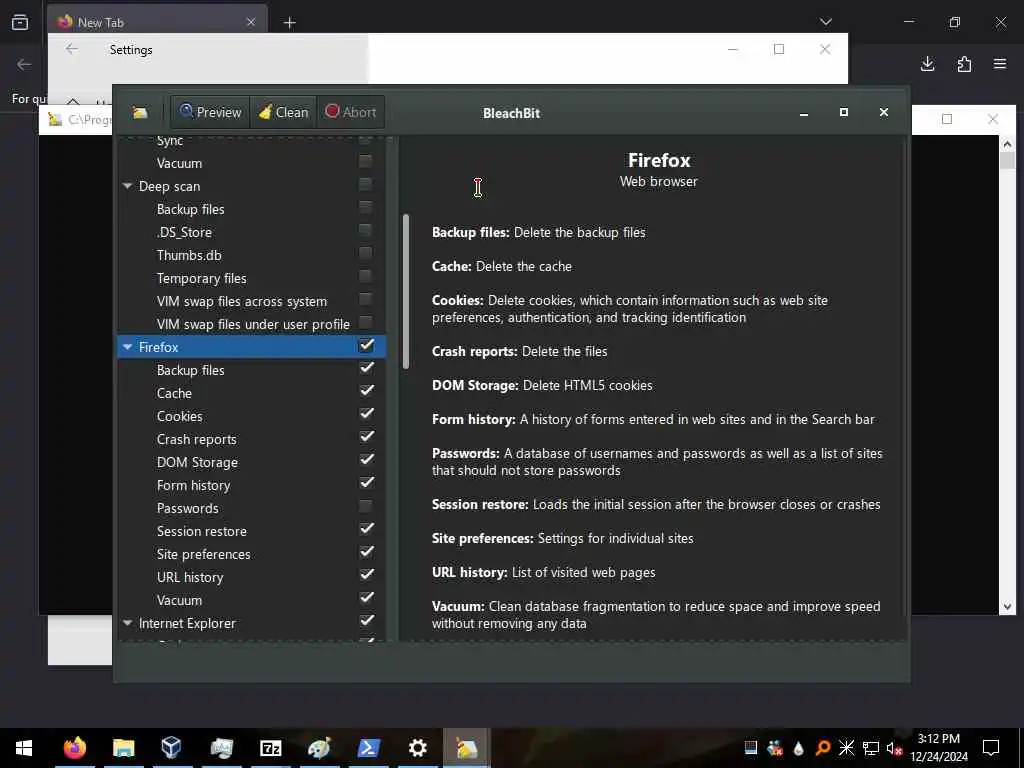Image resolution: width=1024 pixels, height=768 pixels.
Task: Open the 7-Zip taskbar icon
Action: pos(270,748)
